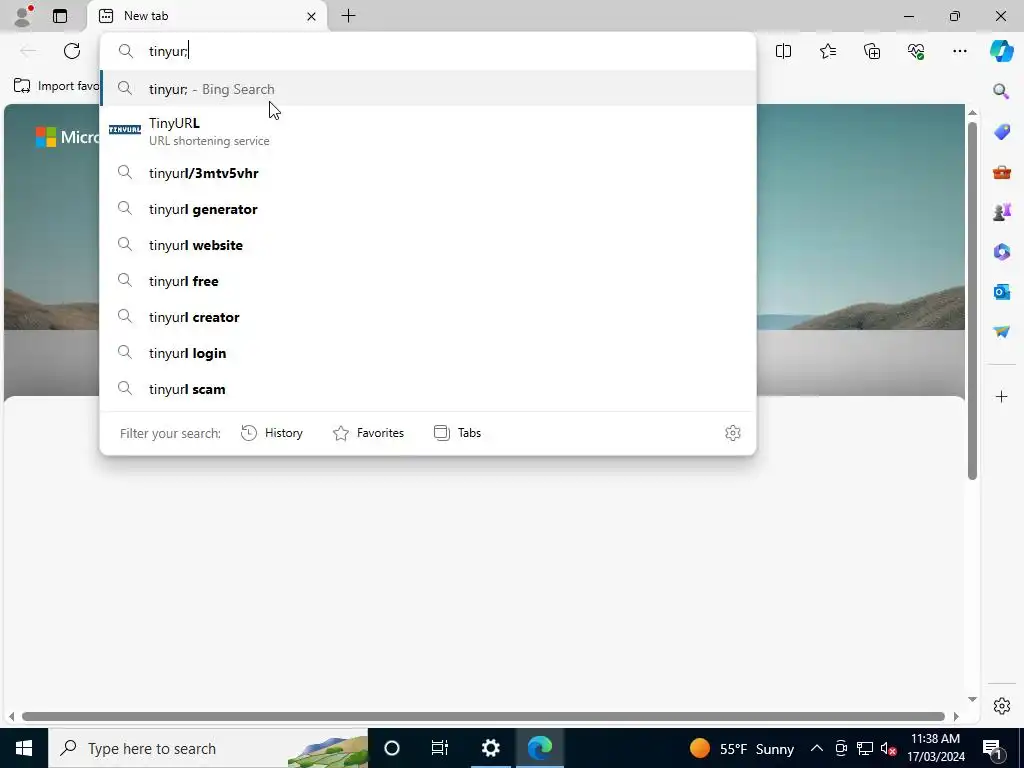Open Microsoft Edge on taskbar
Image resolution: width=1024 pixels, height=768 pixels.
540,748
